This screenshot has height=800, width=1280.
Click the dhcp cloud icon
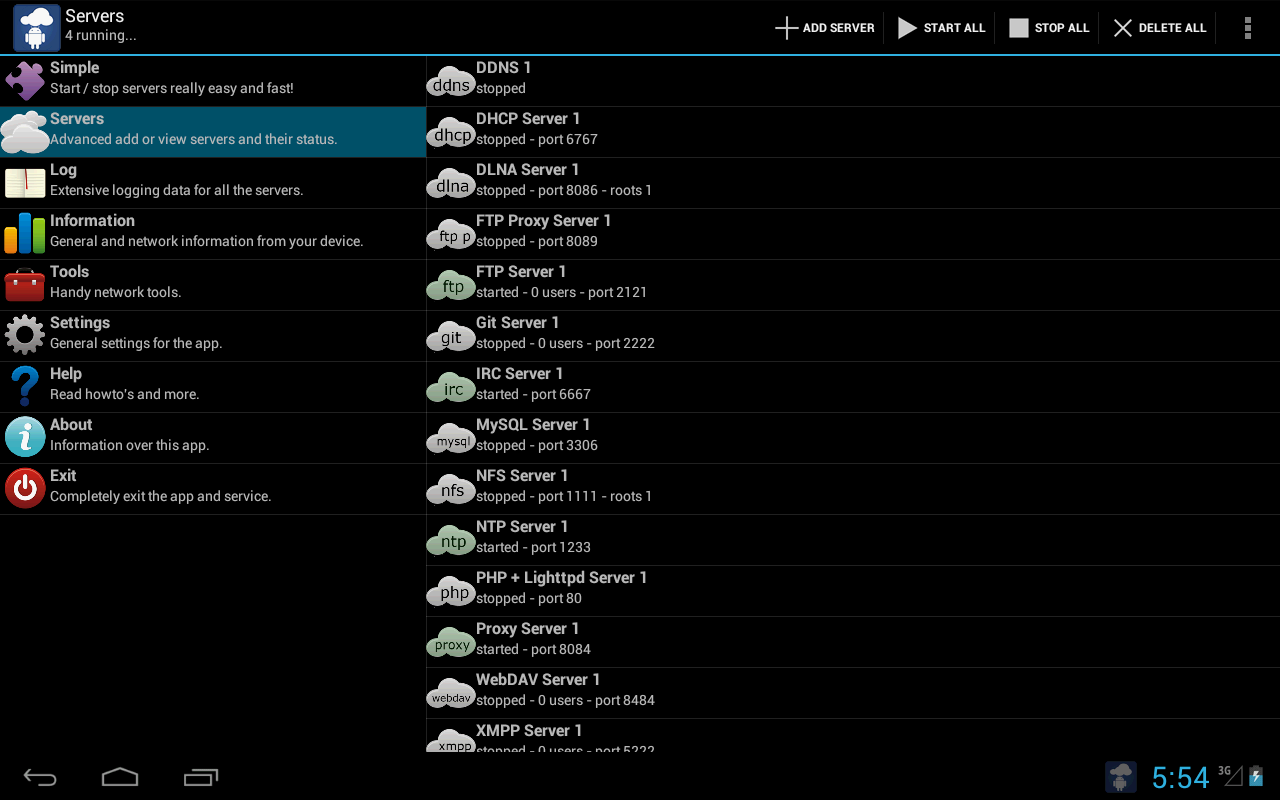[451, 134]
